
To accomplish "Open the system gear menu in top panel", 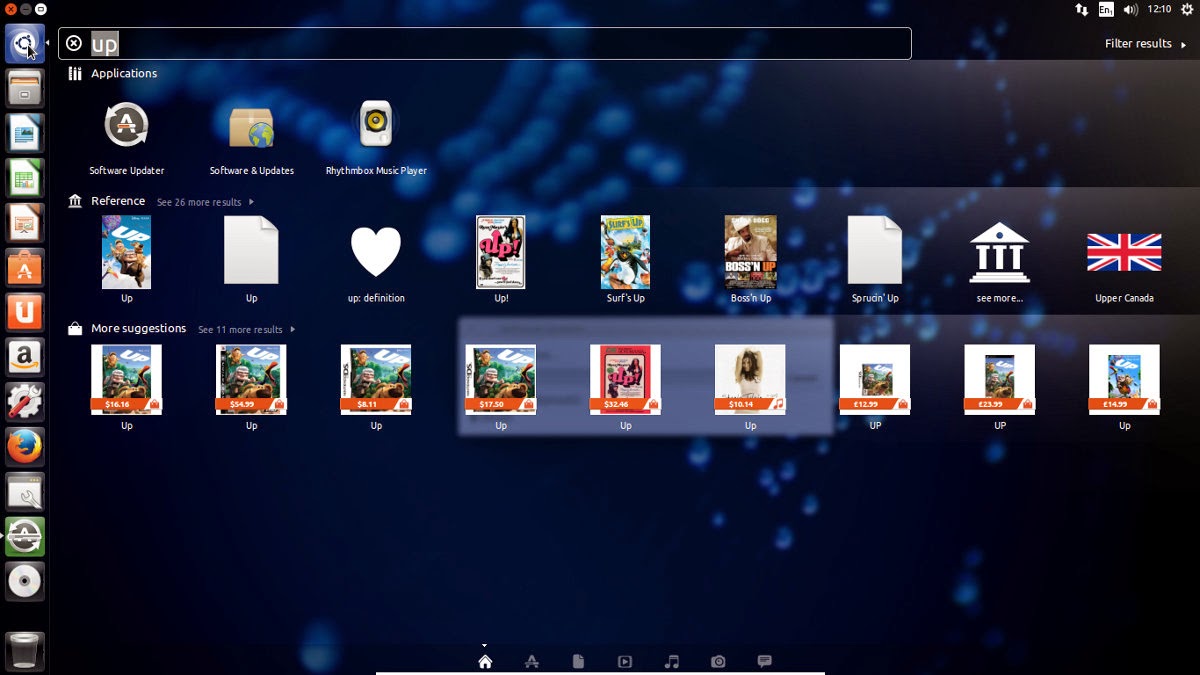I will pos(1187,9).
